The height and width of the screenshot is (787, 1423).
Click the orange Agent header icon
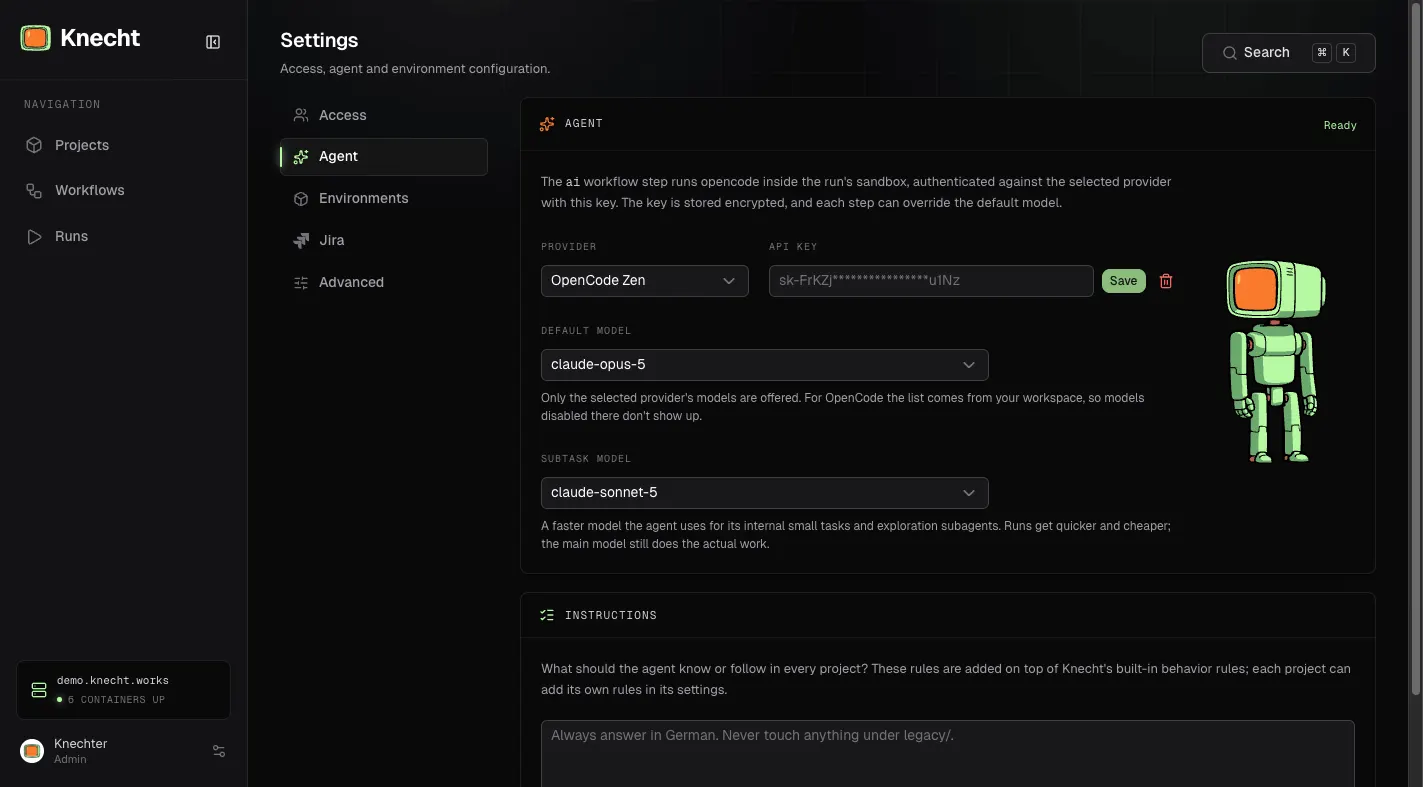pyautogui.click(x=547, y=124)
